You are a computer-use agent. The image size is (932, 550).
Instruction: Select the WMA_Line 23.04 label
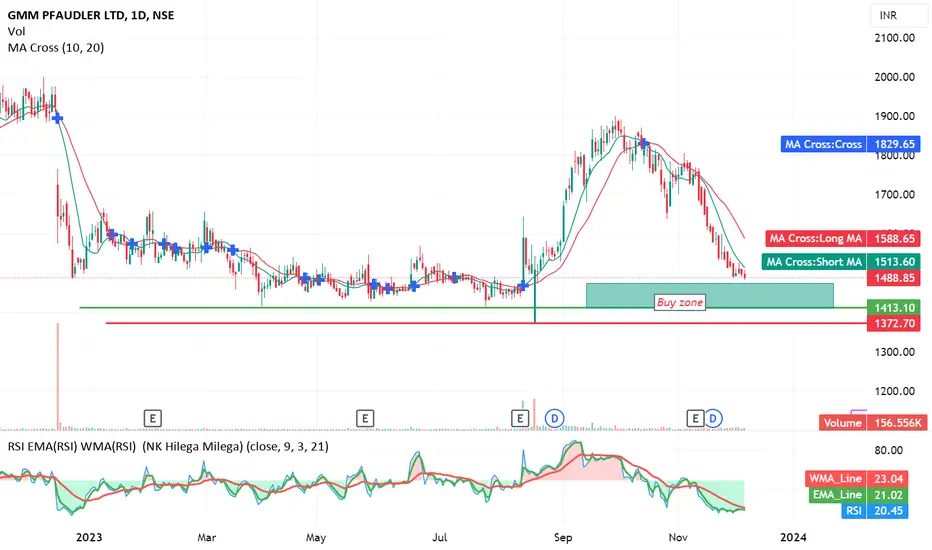click(x=857, y=478)
